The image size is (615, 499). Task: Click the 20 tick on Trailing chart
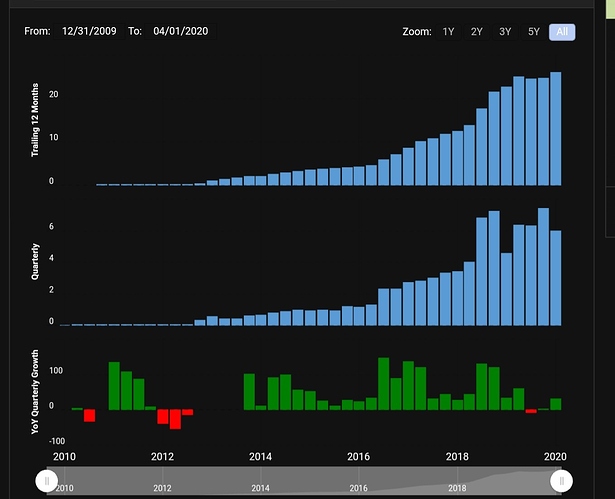pyautogui.click(x=54, y=95)
